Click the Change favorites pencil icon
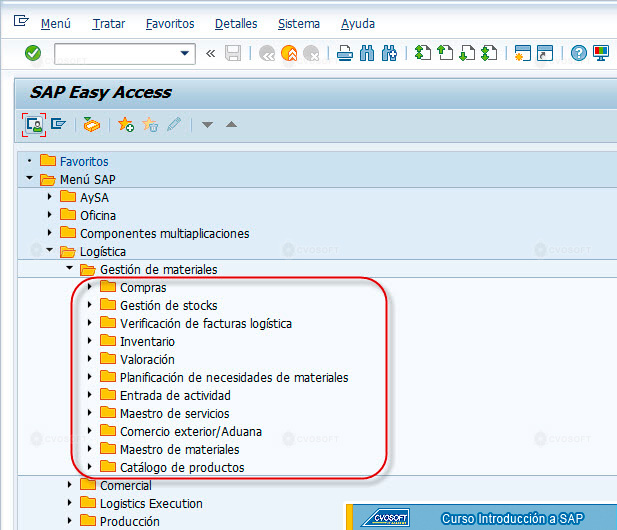The width and height of the screenshot is (617, 530). click(174, 125)
